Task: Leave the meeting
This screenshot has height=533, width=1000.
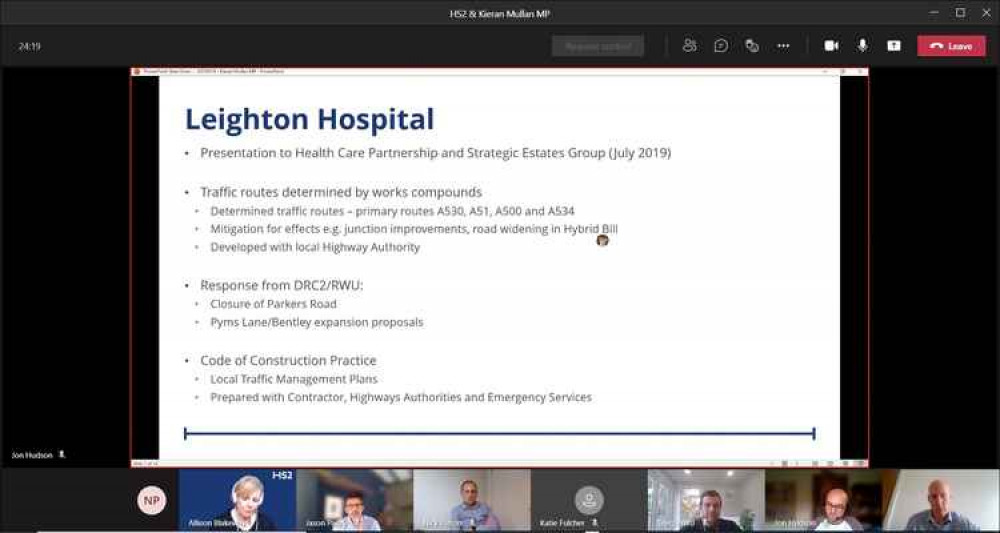Action: tap(951, 46)
